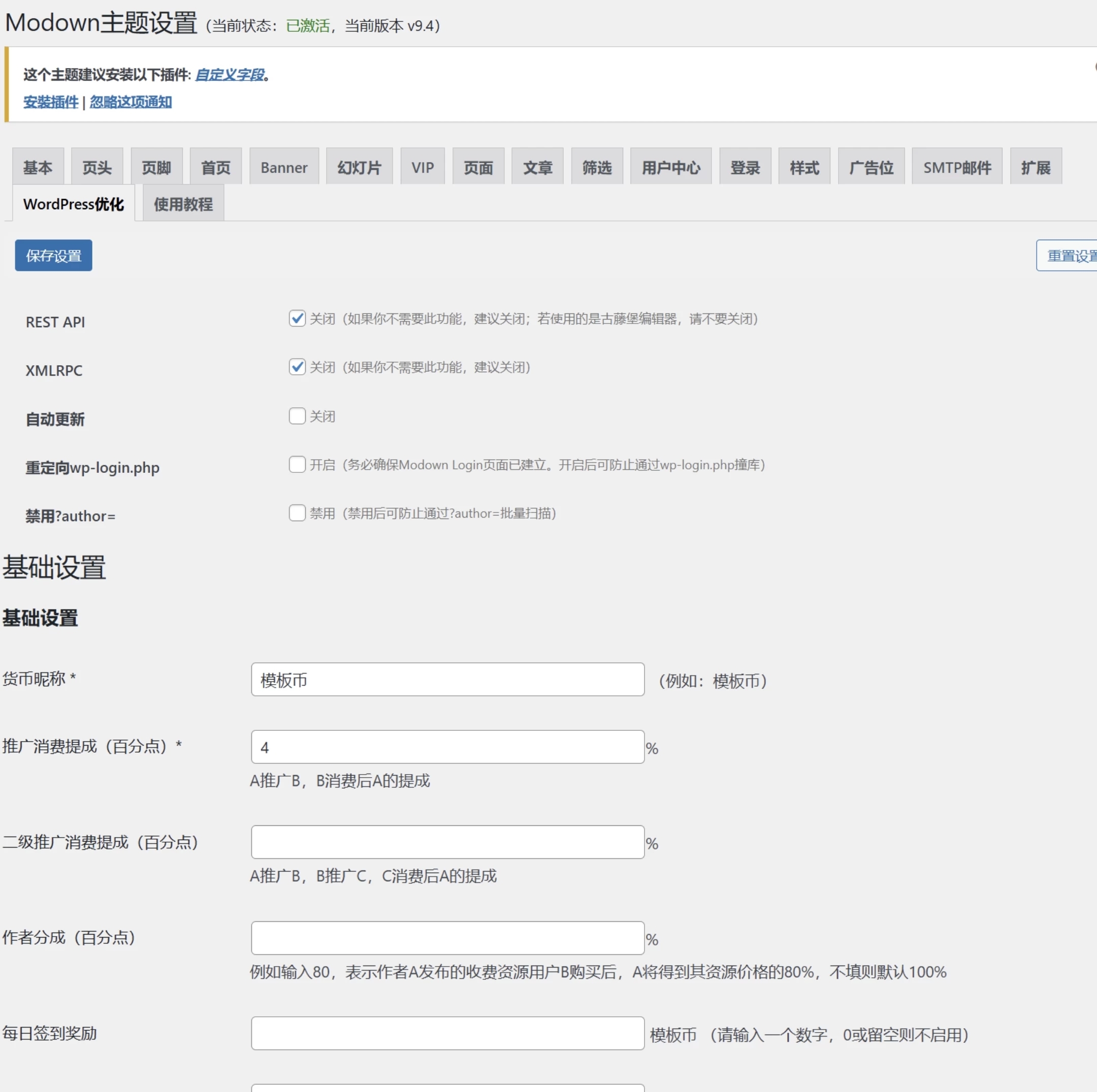This screenshot has width=1097, height=1092.
Task: Check the 禁用?author= checkbox
Action: [297, 513]
